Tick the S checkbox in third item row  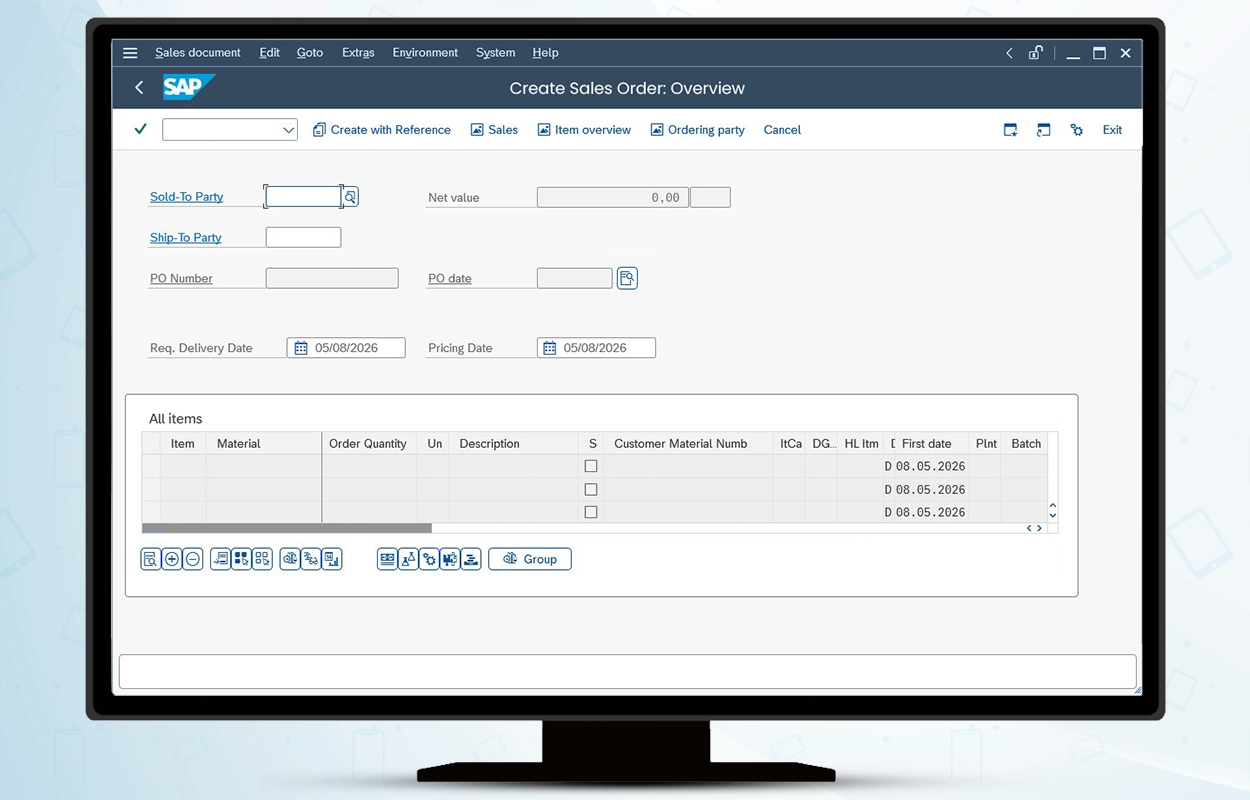[591, 512]
